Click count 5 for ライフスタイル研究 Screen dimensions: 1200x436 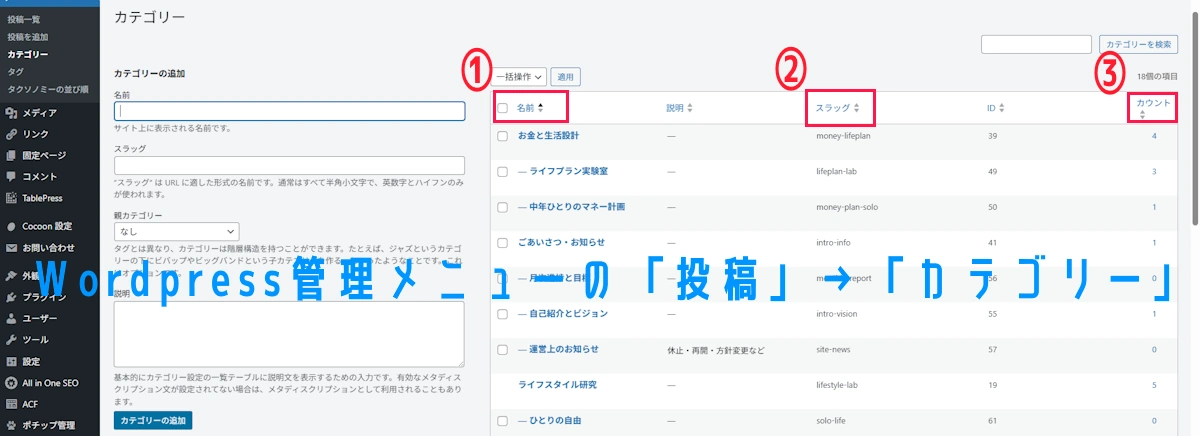1154,385
